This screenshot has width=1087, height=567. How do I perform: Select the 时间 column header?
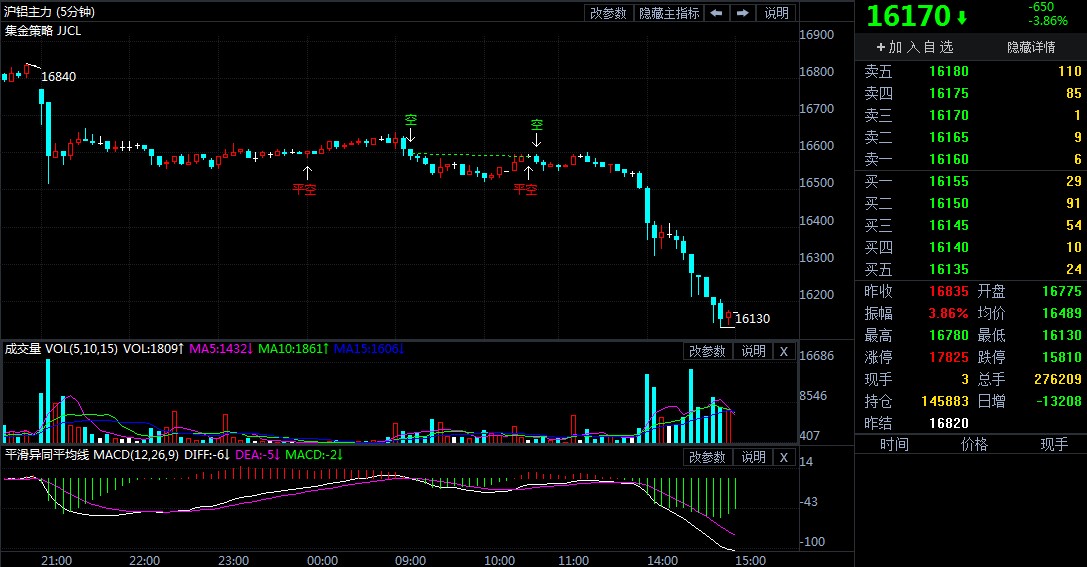point(894,444)
